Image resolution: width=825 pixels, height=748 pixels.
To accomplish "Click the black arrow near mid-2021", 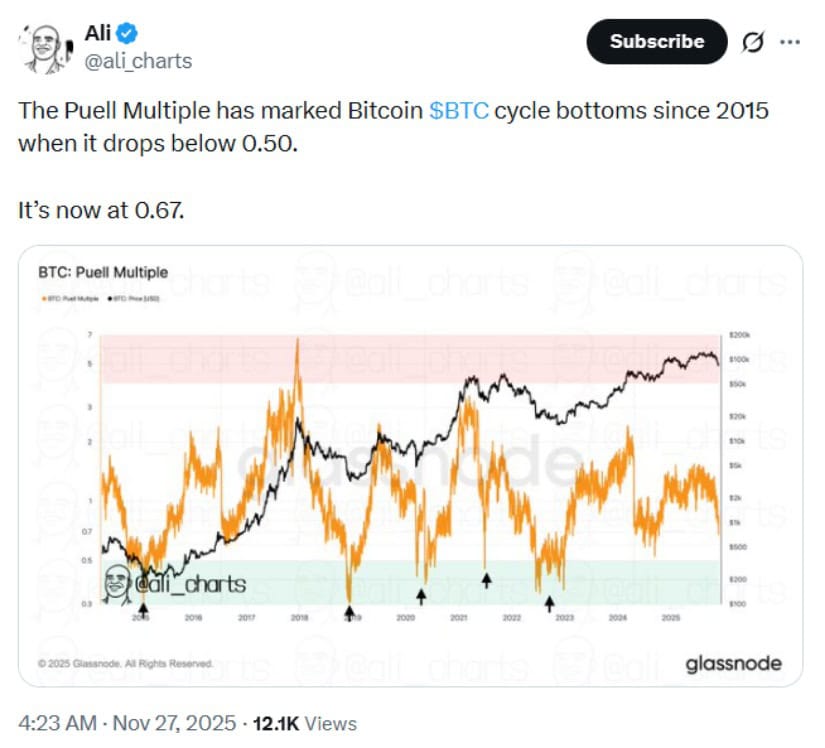I will (x=487, y=579).
